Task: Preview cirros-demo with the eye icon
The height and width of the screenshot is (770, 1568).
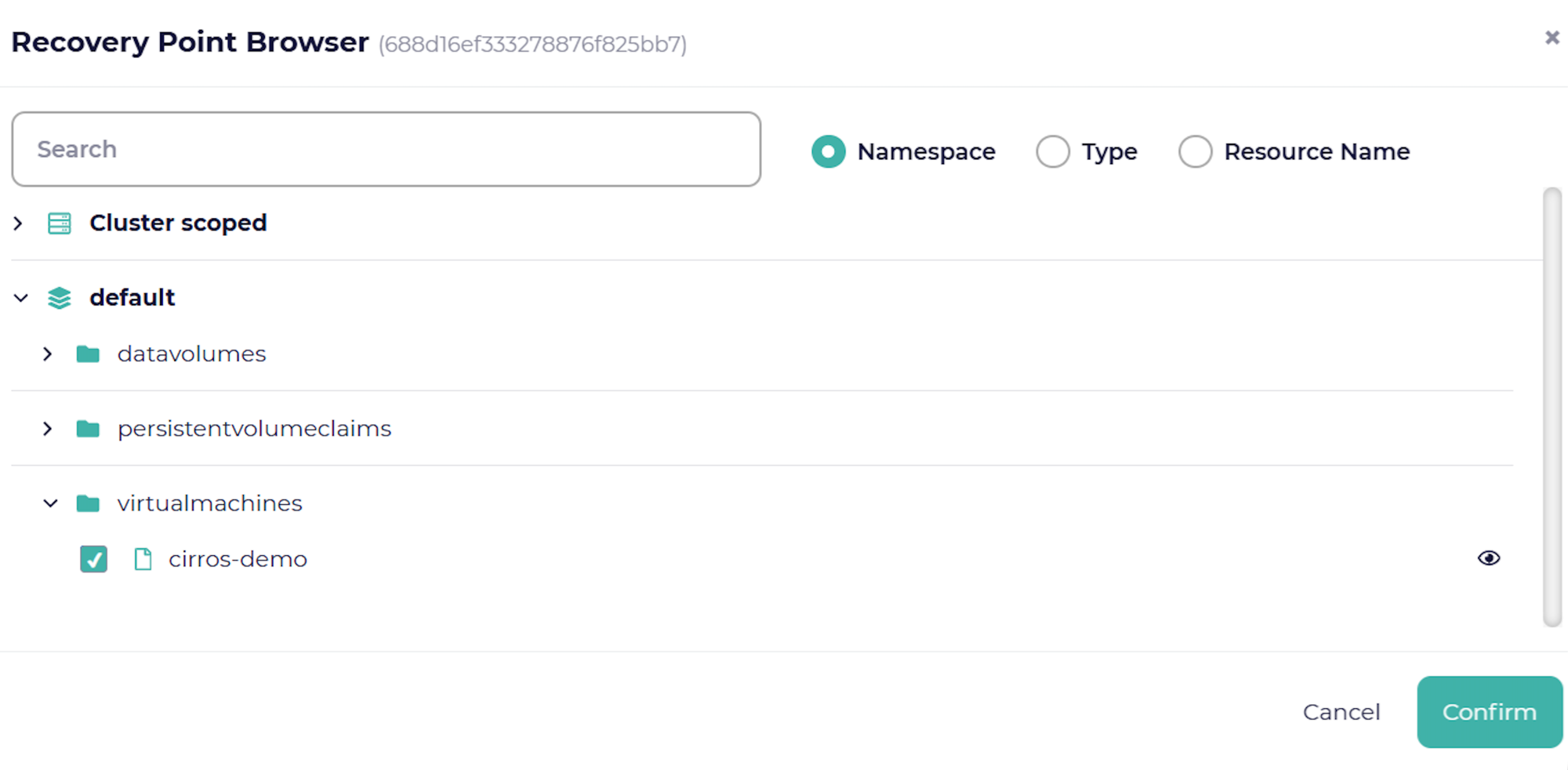Action: pyautogui.click(x=1488, y=558)
